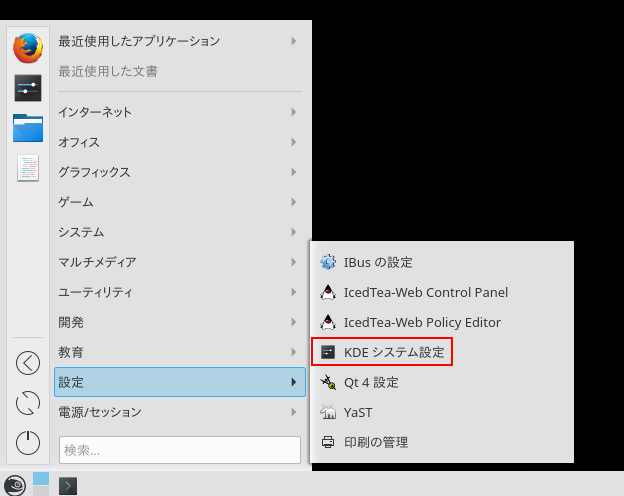Launch Firefox from the favorites sidebar
This screenshot has width=624, height=496.
click(x=28, y=48)
